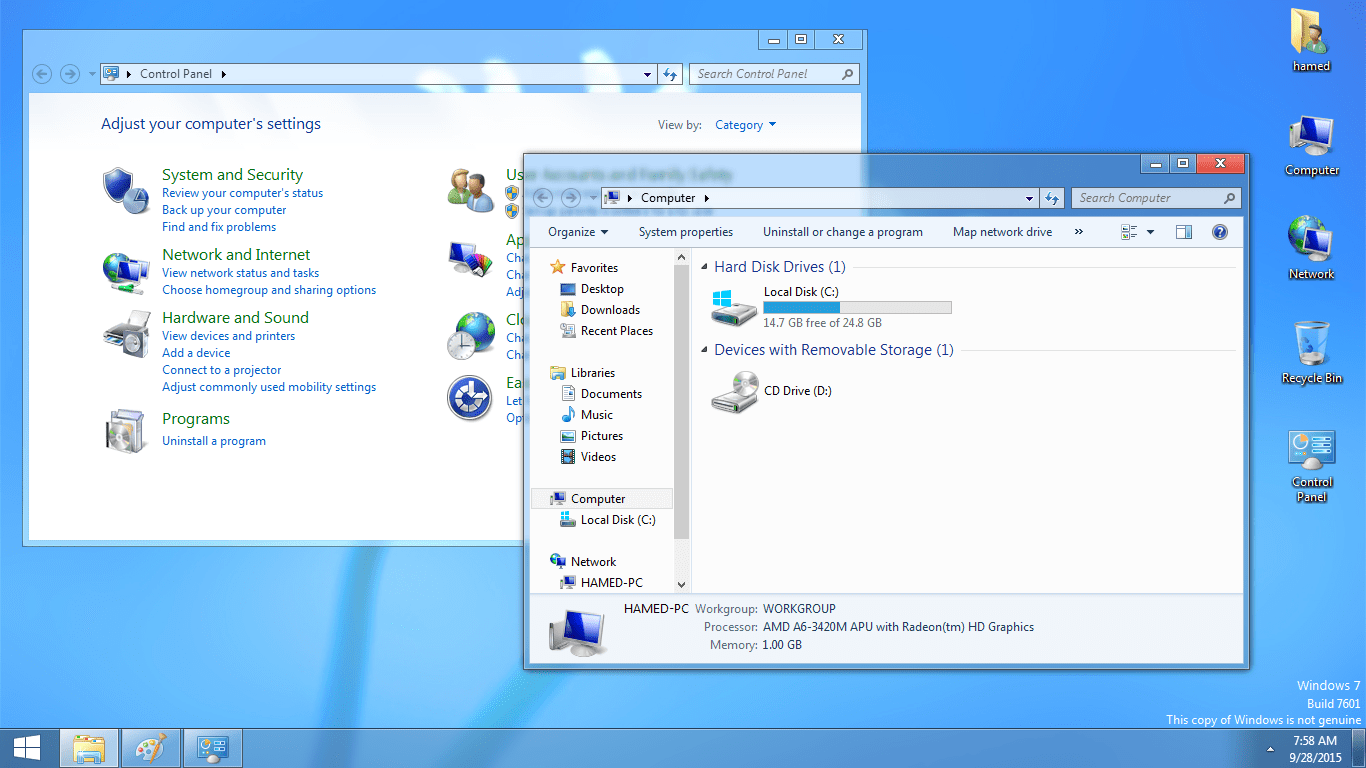Viewport: 1366px width, 768px height.
Task: Click the Local Disk (C:) usage bar
Action: tap(857, 307)
